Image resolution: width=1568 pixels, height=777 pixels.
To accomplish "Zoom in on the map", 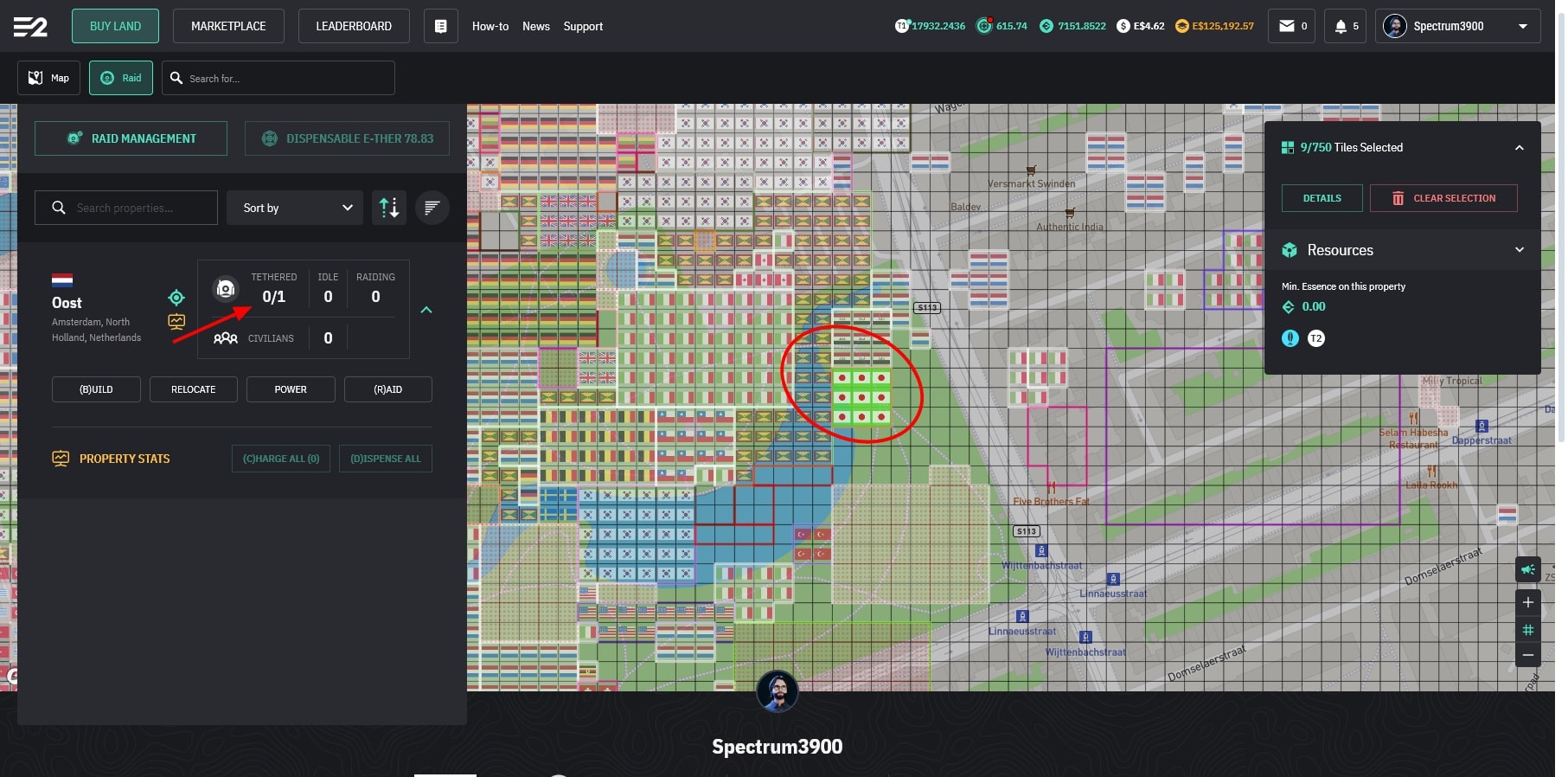I will point(1528,602).
